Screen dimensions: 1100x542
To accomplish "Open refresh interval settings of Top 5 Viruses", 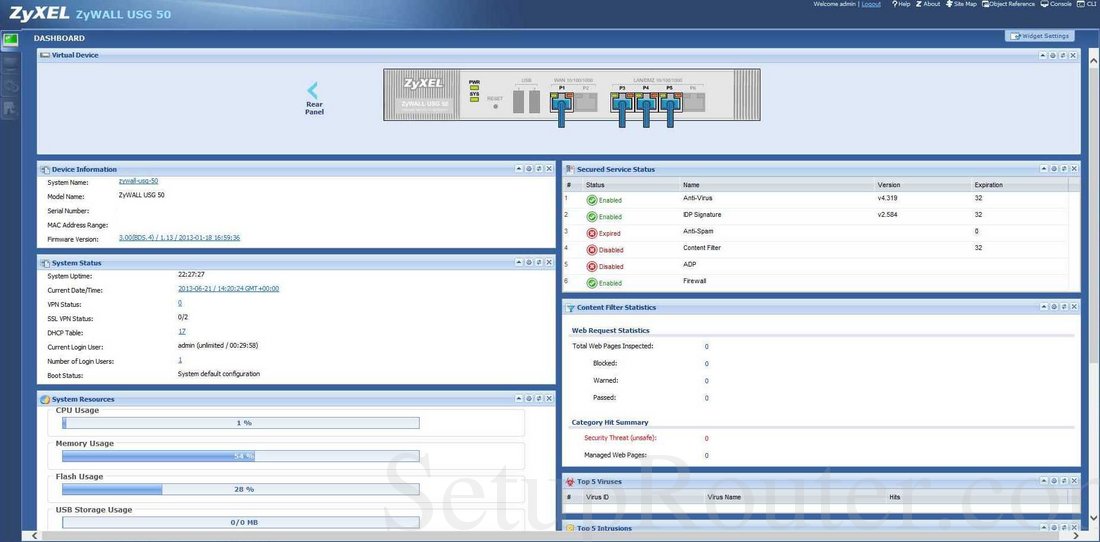I will click(1054, 481).
